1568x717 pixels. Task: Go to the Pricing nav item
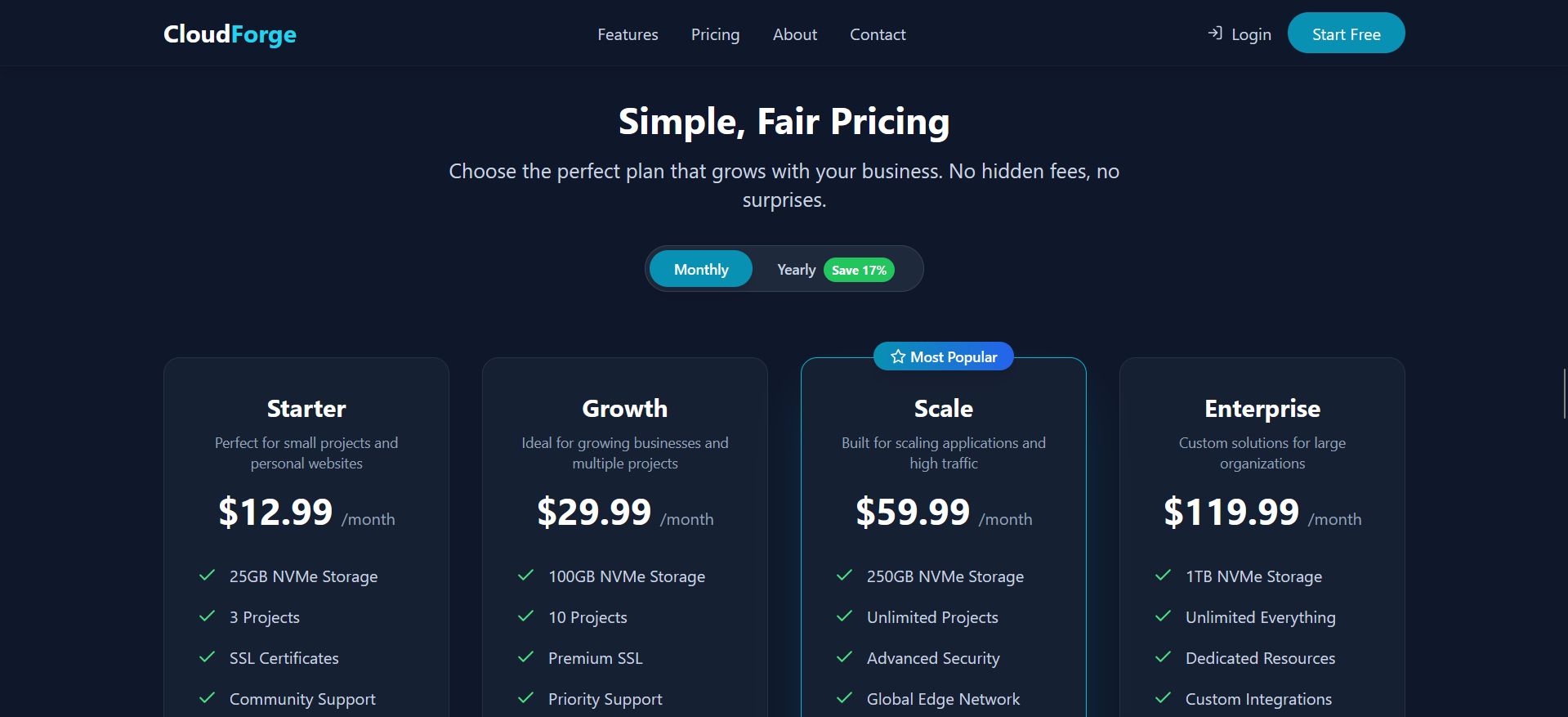tap(715, 34)
